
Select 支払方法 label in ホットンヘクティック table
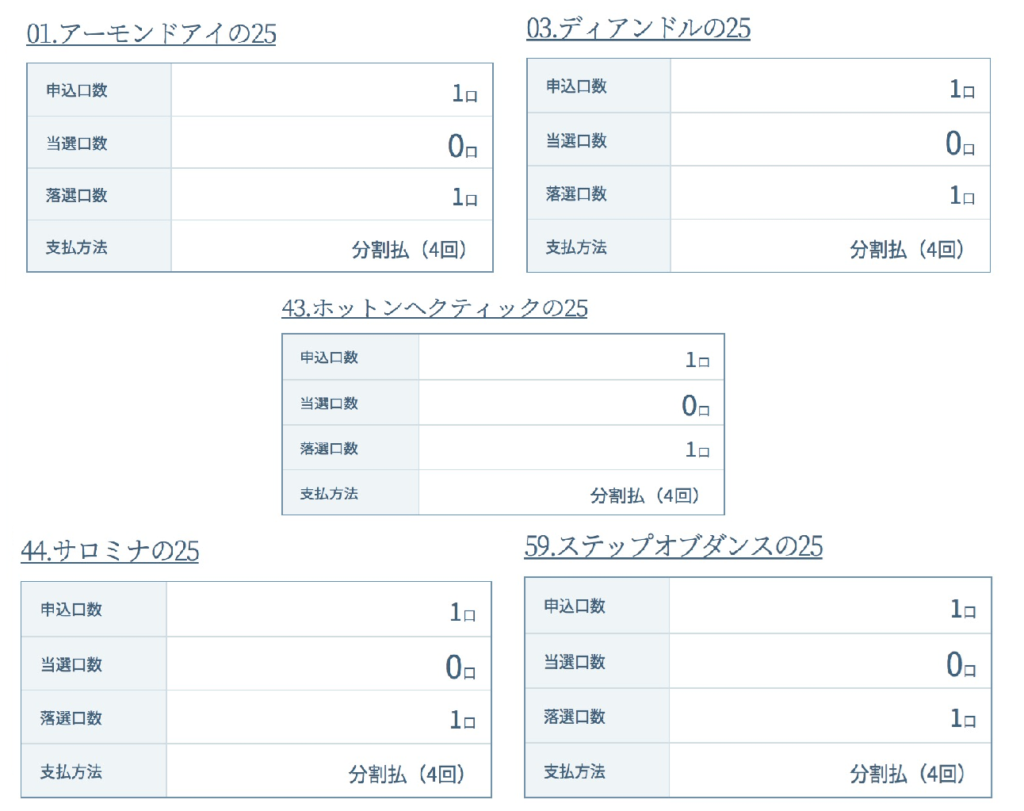pos(328,494)
